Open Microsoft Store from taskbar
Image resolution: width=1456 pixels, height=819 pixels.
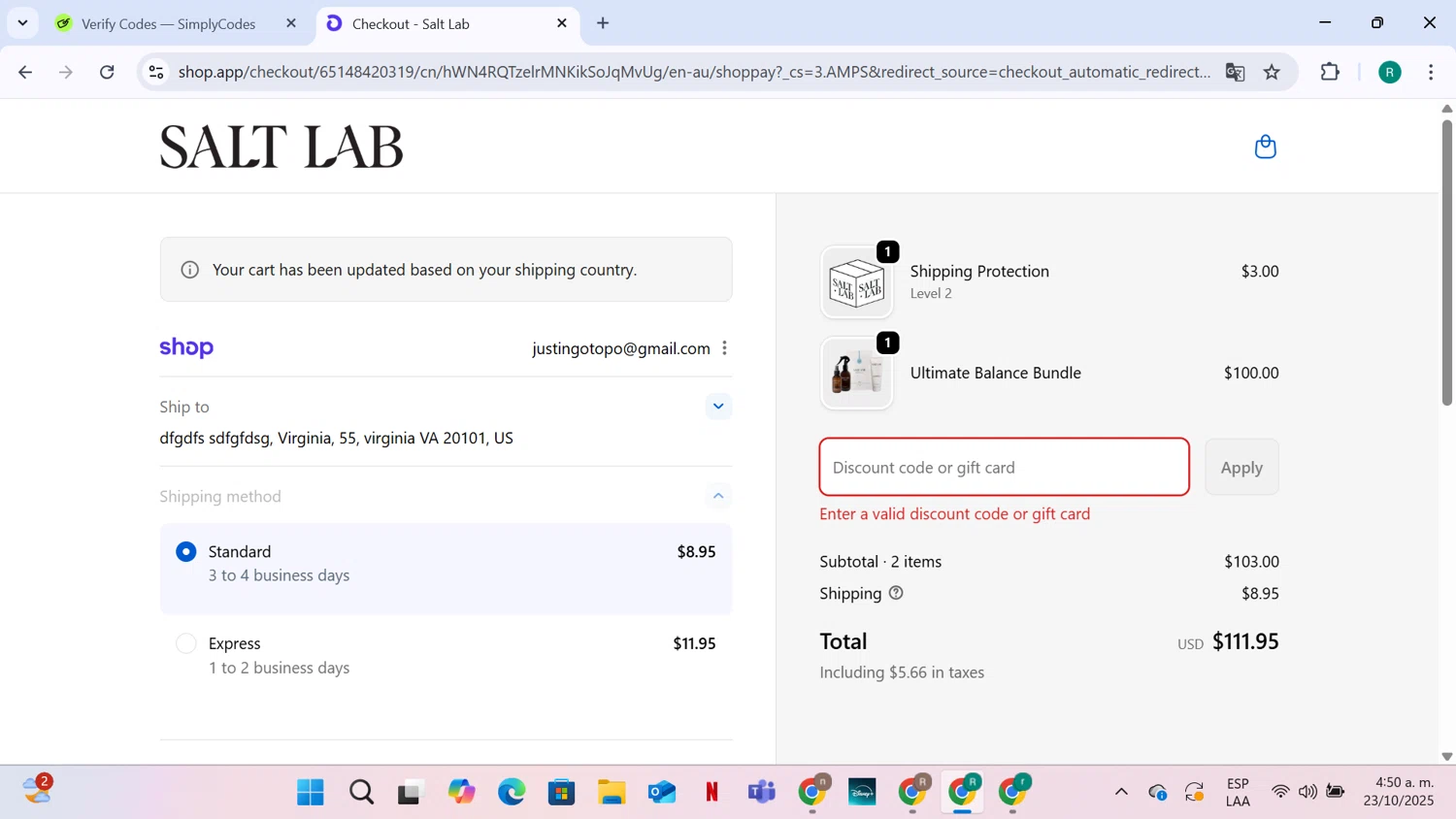(561, 792)
